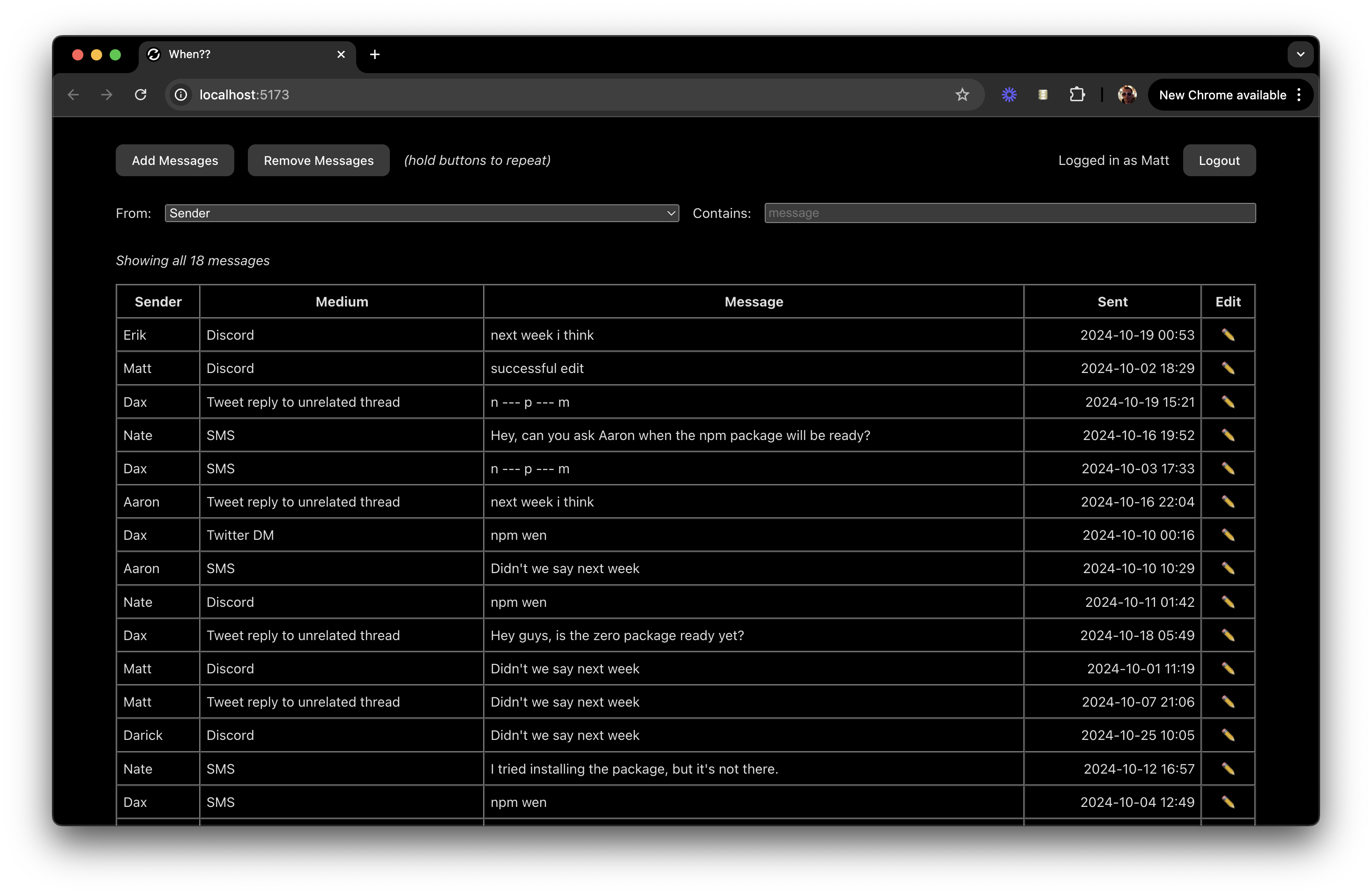The width and height of the screenshot is (1372, 895).
Task: Click the Remove Messages button
Action: pos(318,160)
